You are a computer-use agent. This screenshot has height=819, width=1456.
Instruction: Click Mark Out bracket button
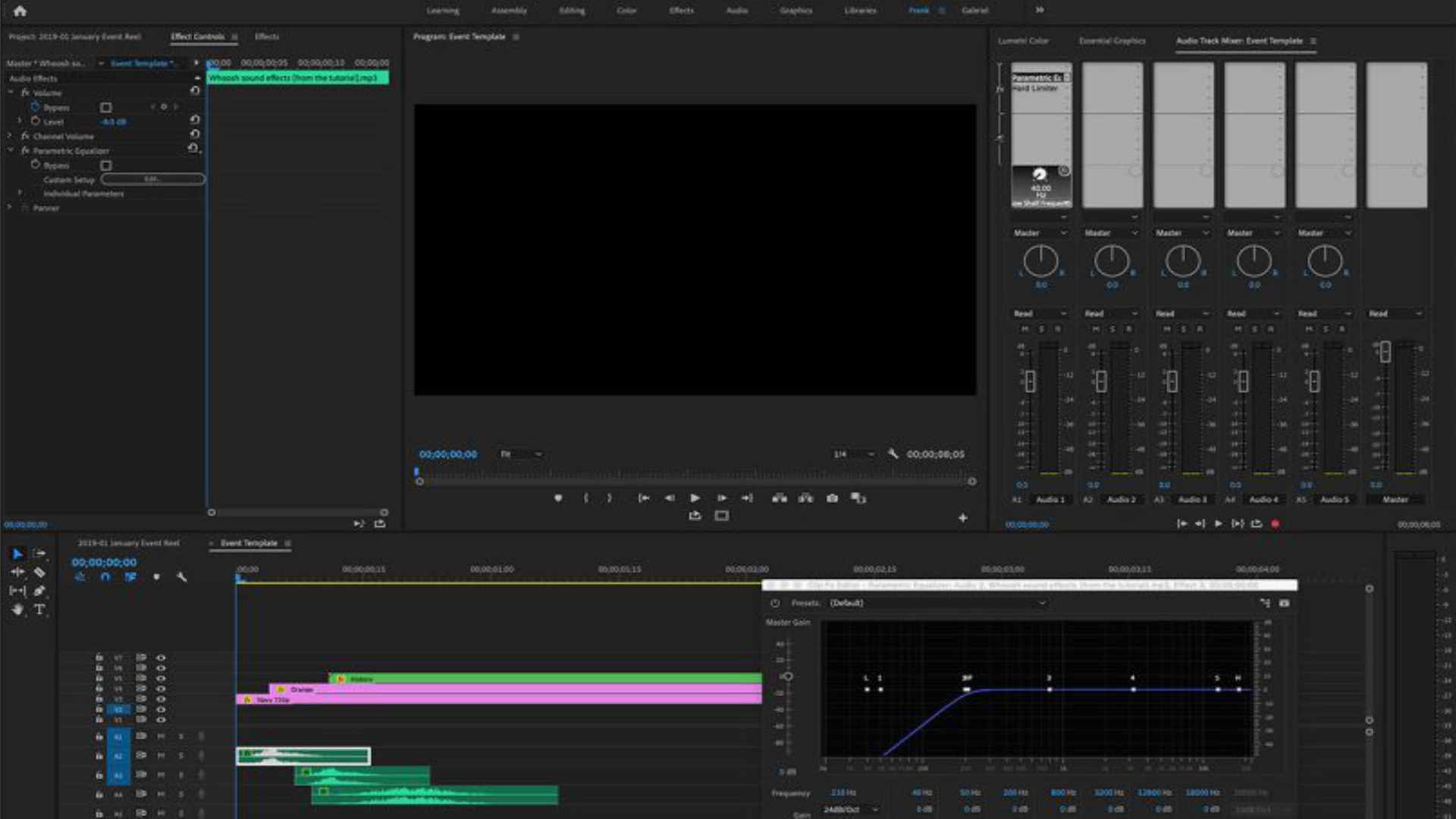[609, 498]
